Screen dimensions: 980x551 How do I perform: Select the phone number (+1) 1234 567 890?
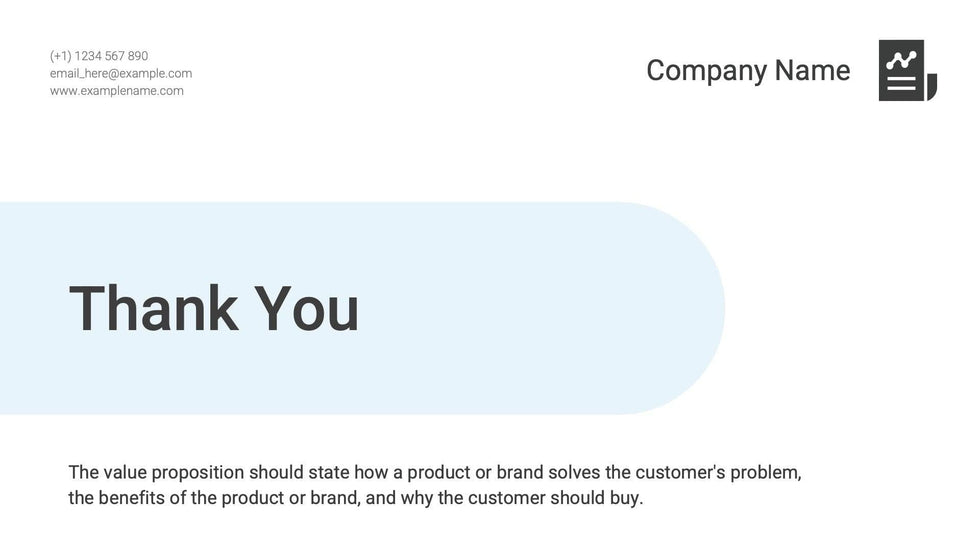99,56
